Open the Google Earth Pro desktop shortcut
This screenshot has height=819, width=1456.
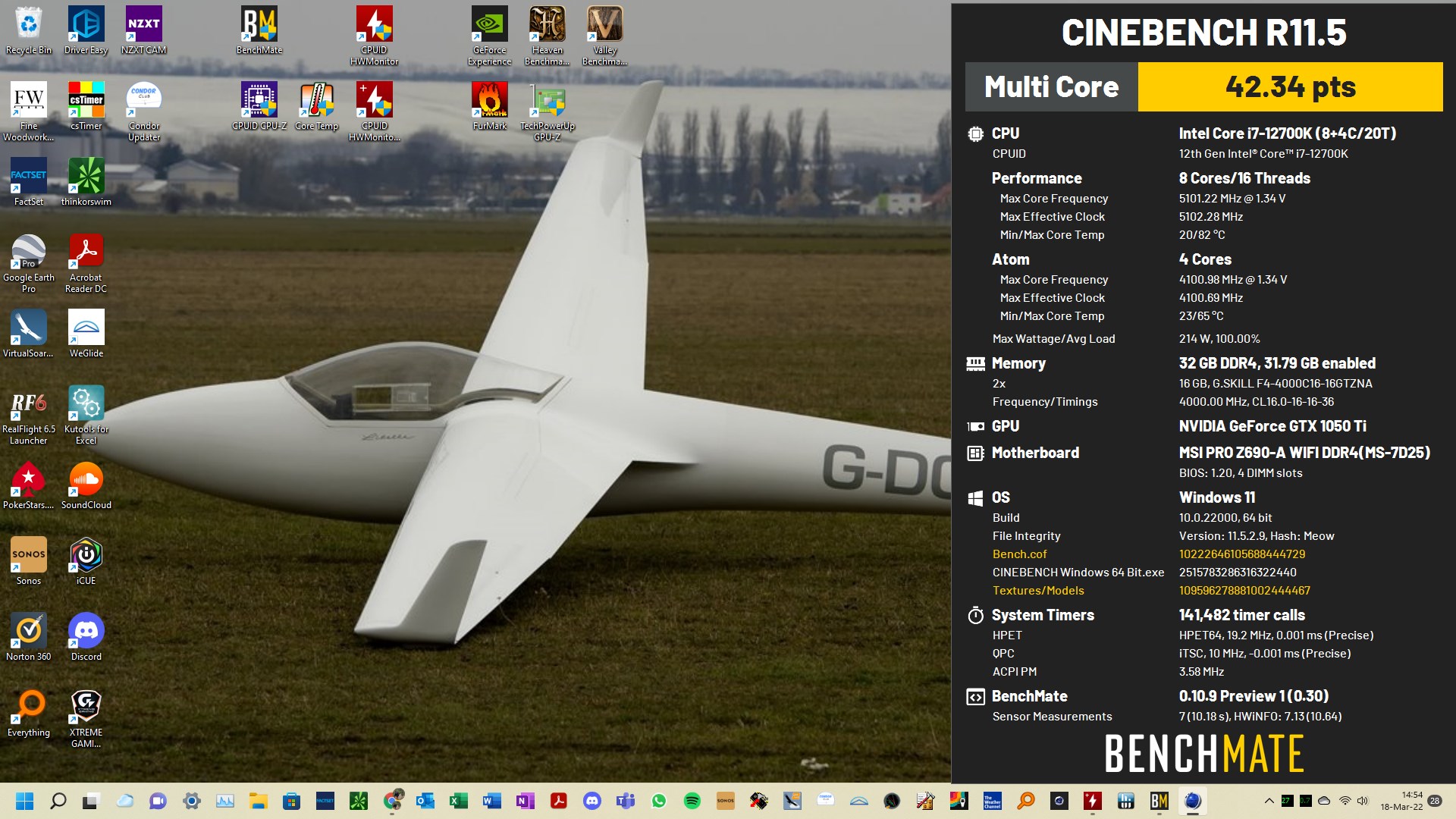coord(29,264)
